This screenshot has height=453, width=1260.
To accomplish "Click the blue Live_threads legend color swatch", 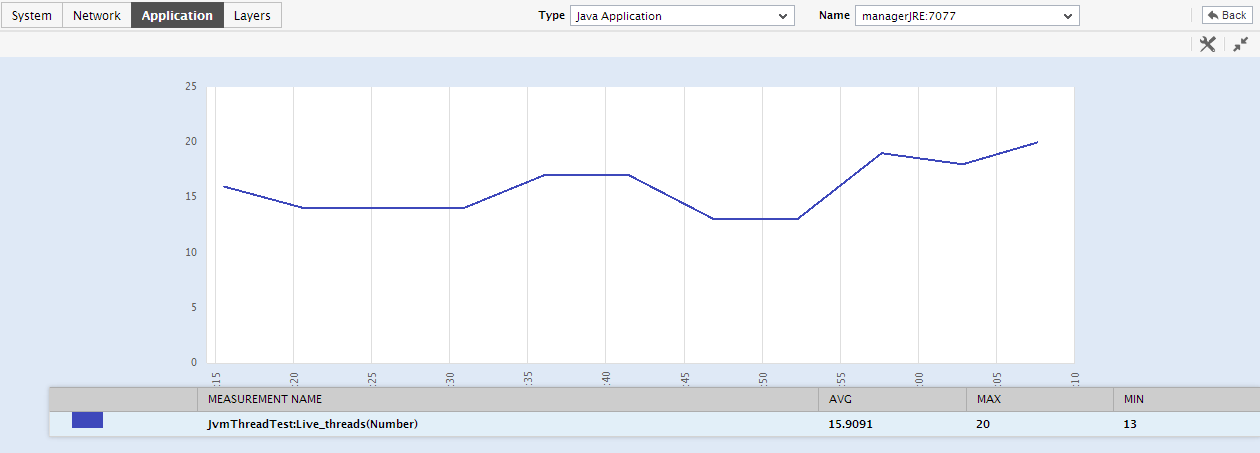I will (x=87, y=420).
